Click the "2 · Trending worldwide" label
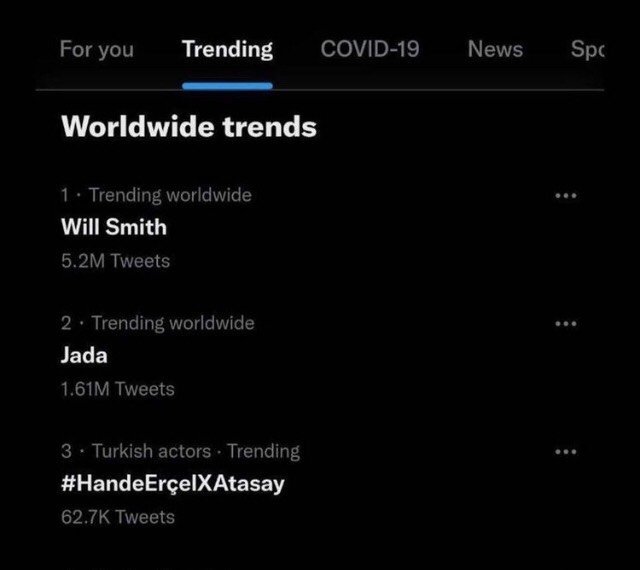The height and width of the screenshot is (570, 640). tap(158, 323)
